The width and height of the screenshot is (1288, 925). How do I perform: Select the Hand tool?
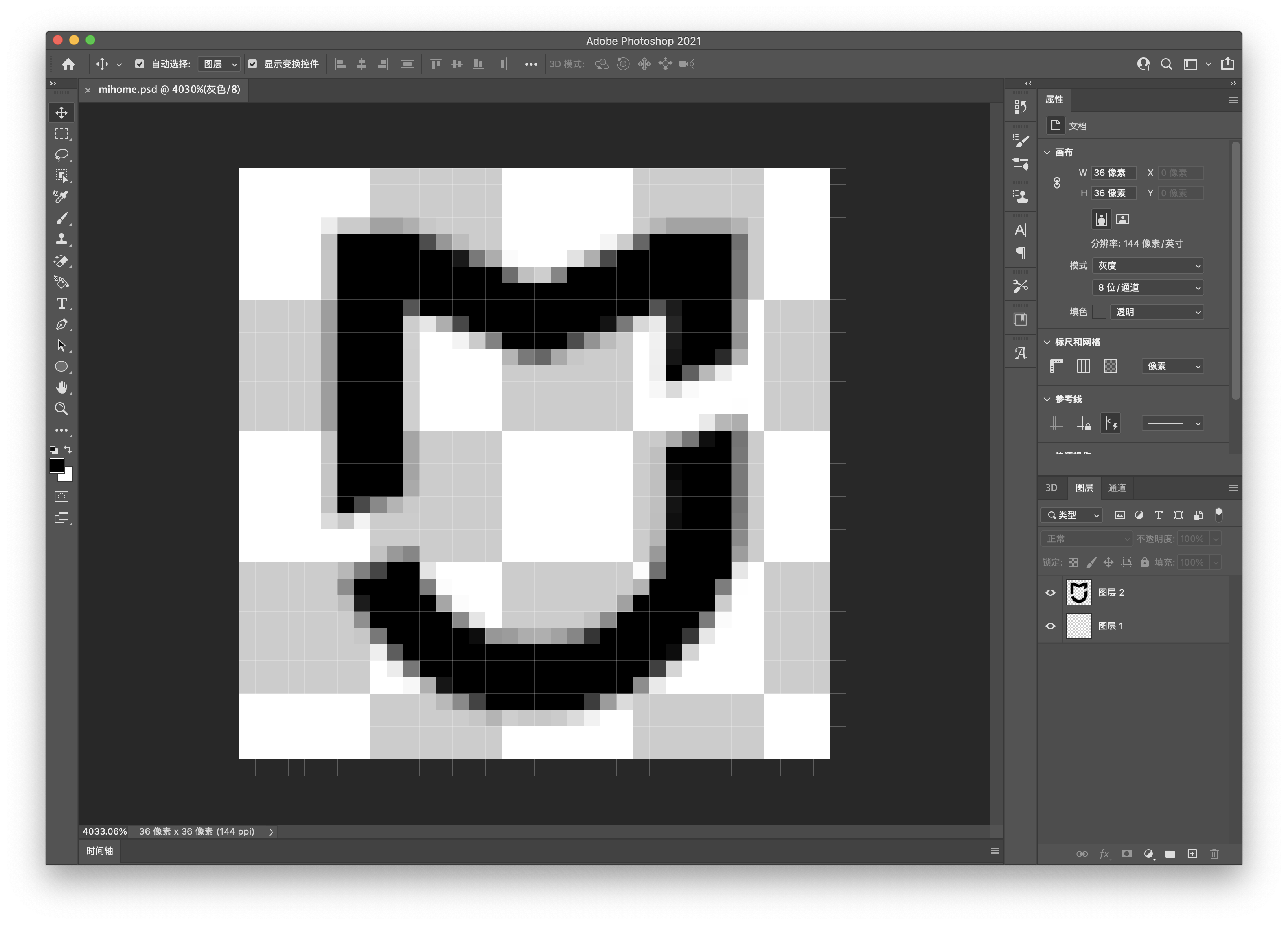[x=61, y=388]
